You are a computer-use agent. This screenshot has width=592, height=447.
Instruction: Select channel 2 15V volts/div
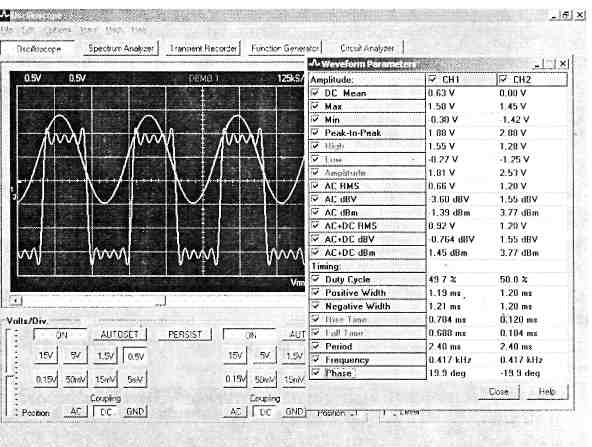(x=235, y=356)
